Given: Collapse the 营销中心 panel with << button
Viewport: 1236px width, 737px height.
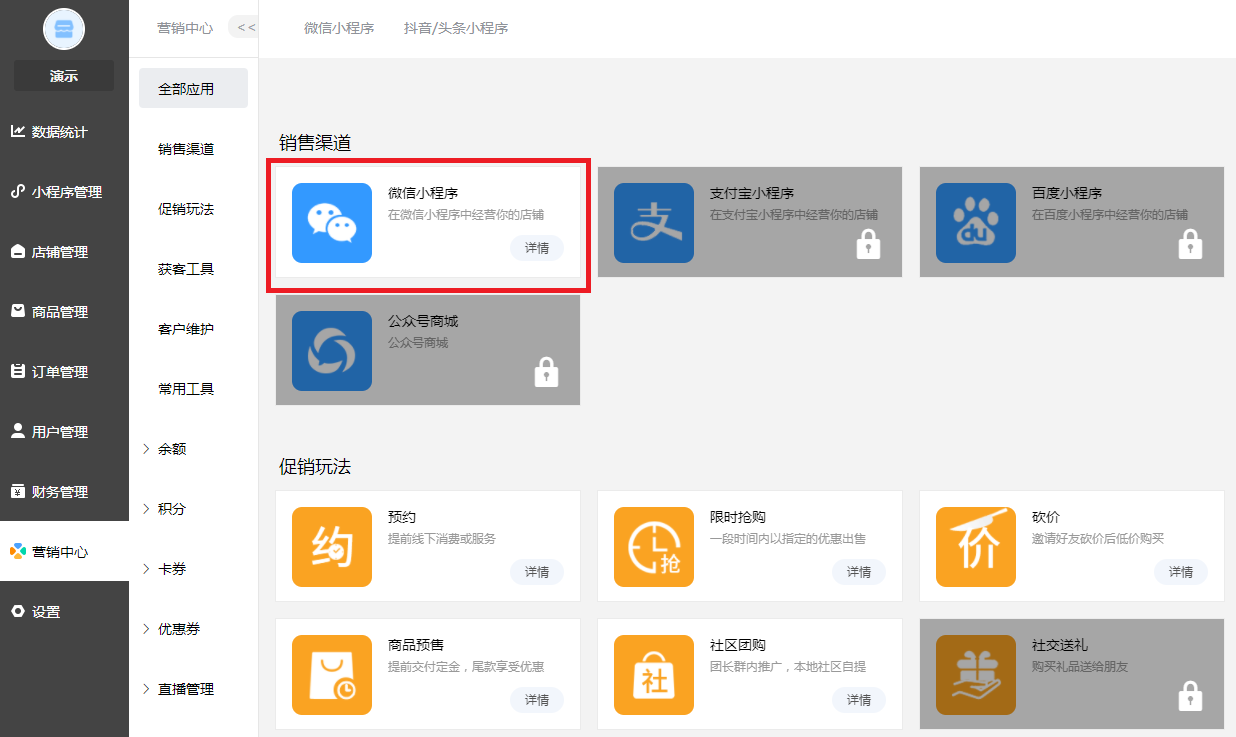Looking at the screenshot, I should [245, 27].
